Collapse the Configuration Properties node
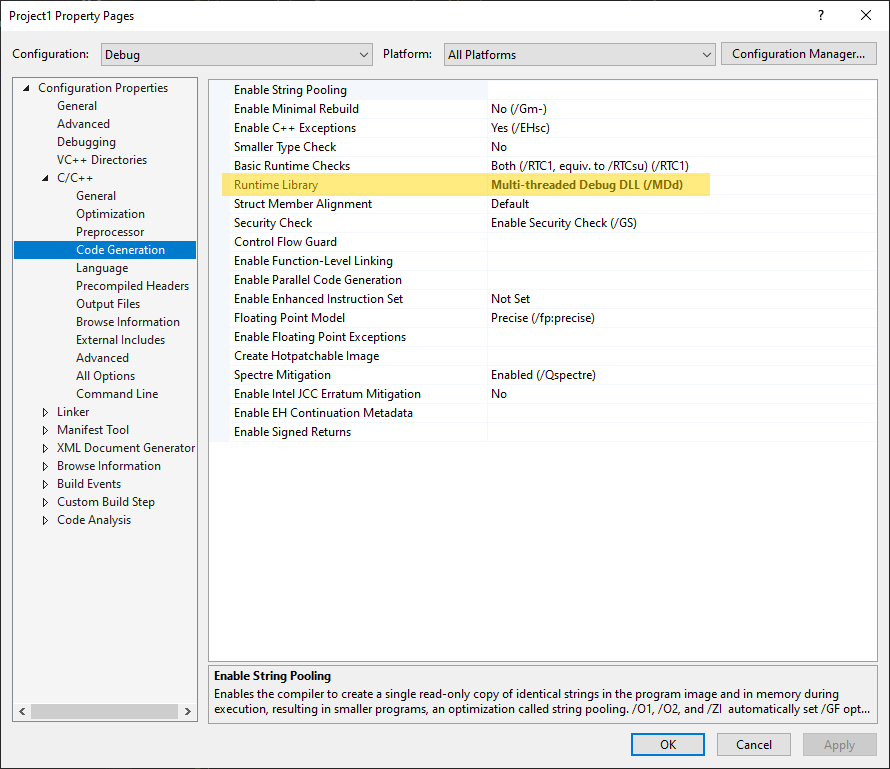This screenshot has width=890, height=769. point(24,87)
